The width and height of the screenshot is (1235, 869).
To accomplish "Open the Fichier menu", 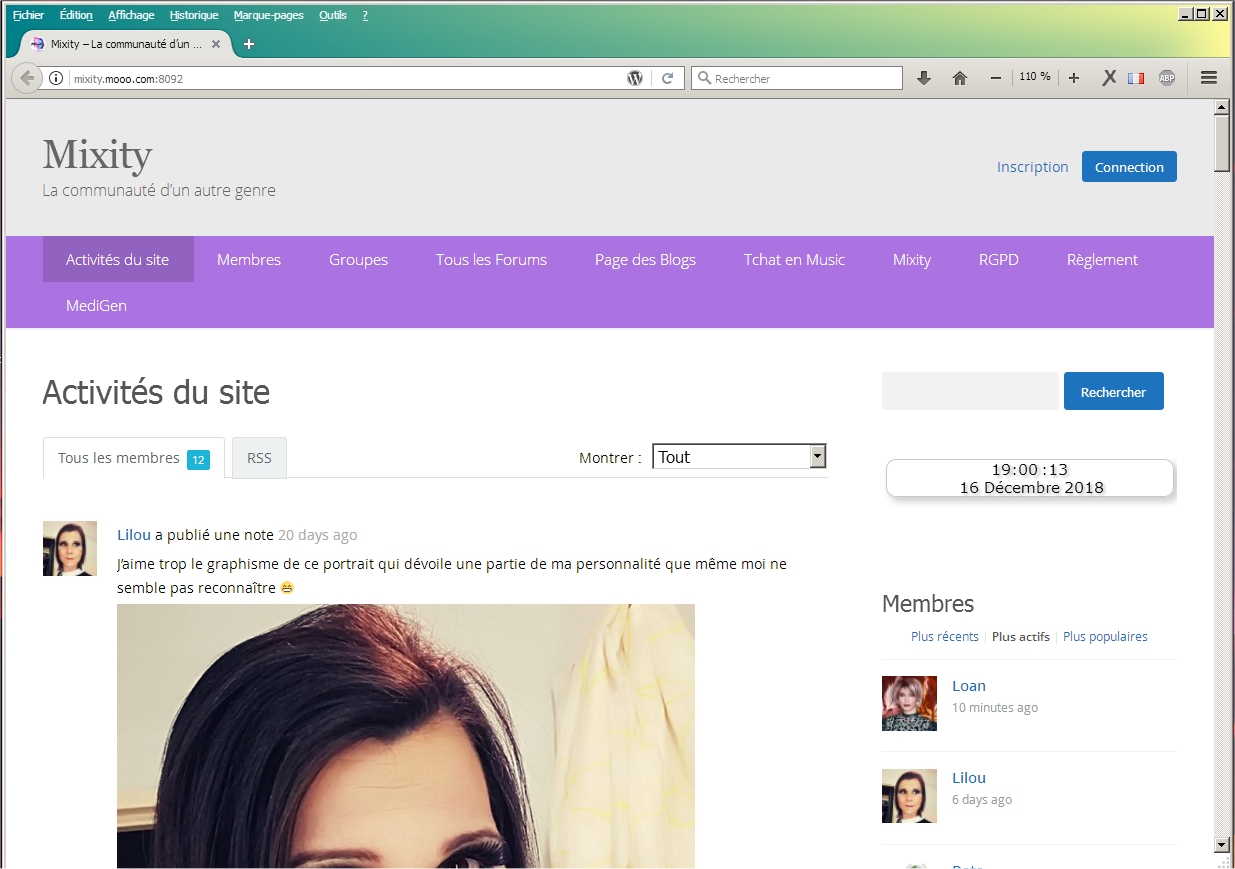I will [x=28, y=15].
